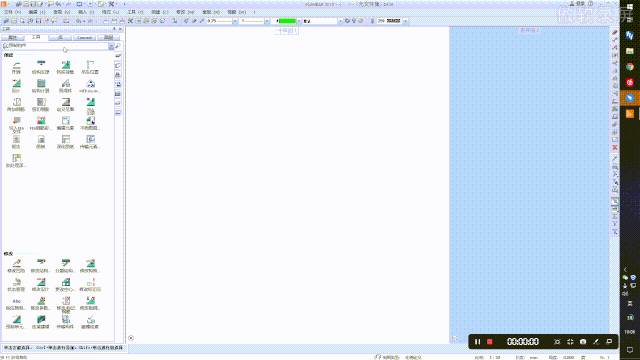The height and width of the screenshot is (360, 640).
Task: Pick the green pen color swatch
Action: click(287, 21)
